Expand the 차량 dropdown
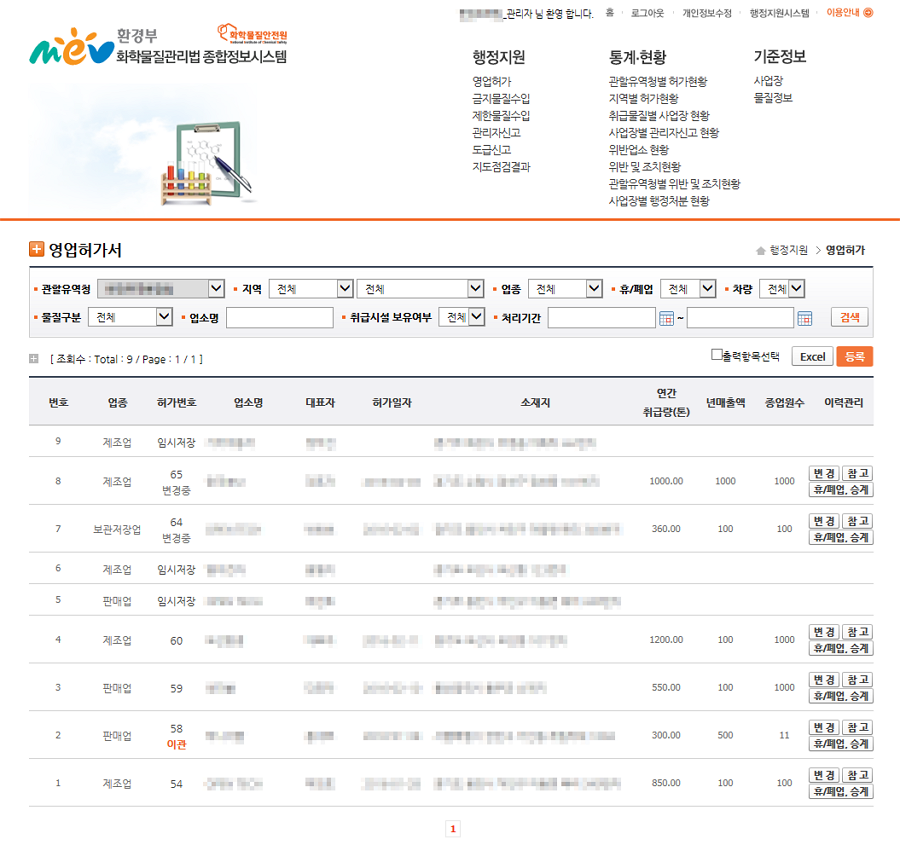 (x=782, y=288)
